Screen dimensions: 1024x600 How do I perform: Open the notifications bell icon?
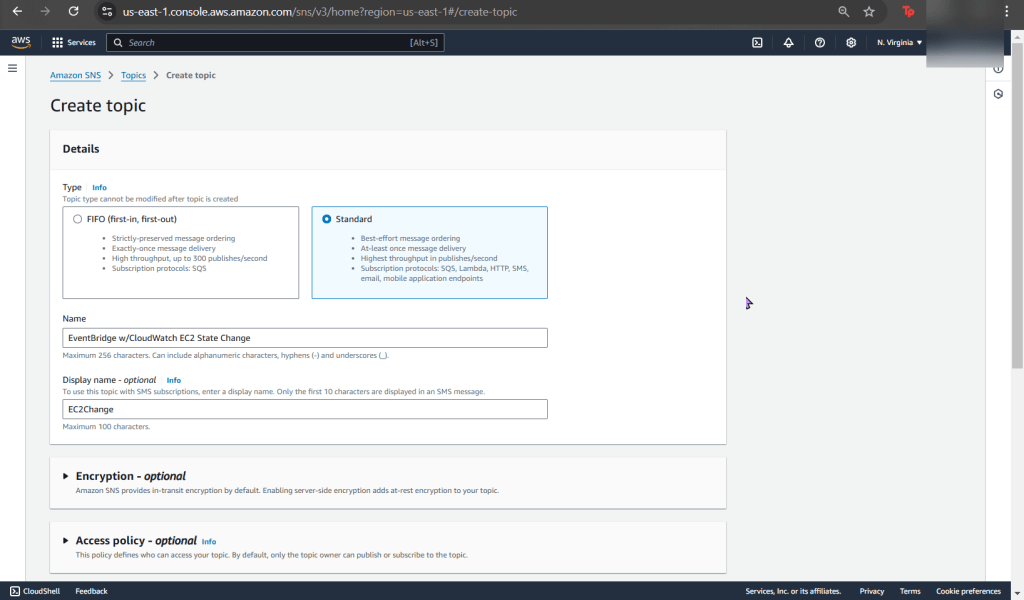(789, 43)
